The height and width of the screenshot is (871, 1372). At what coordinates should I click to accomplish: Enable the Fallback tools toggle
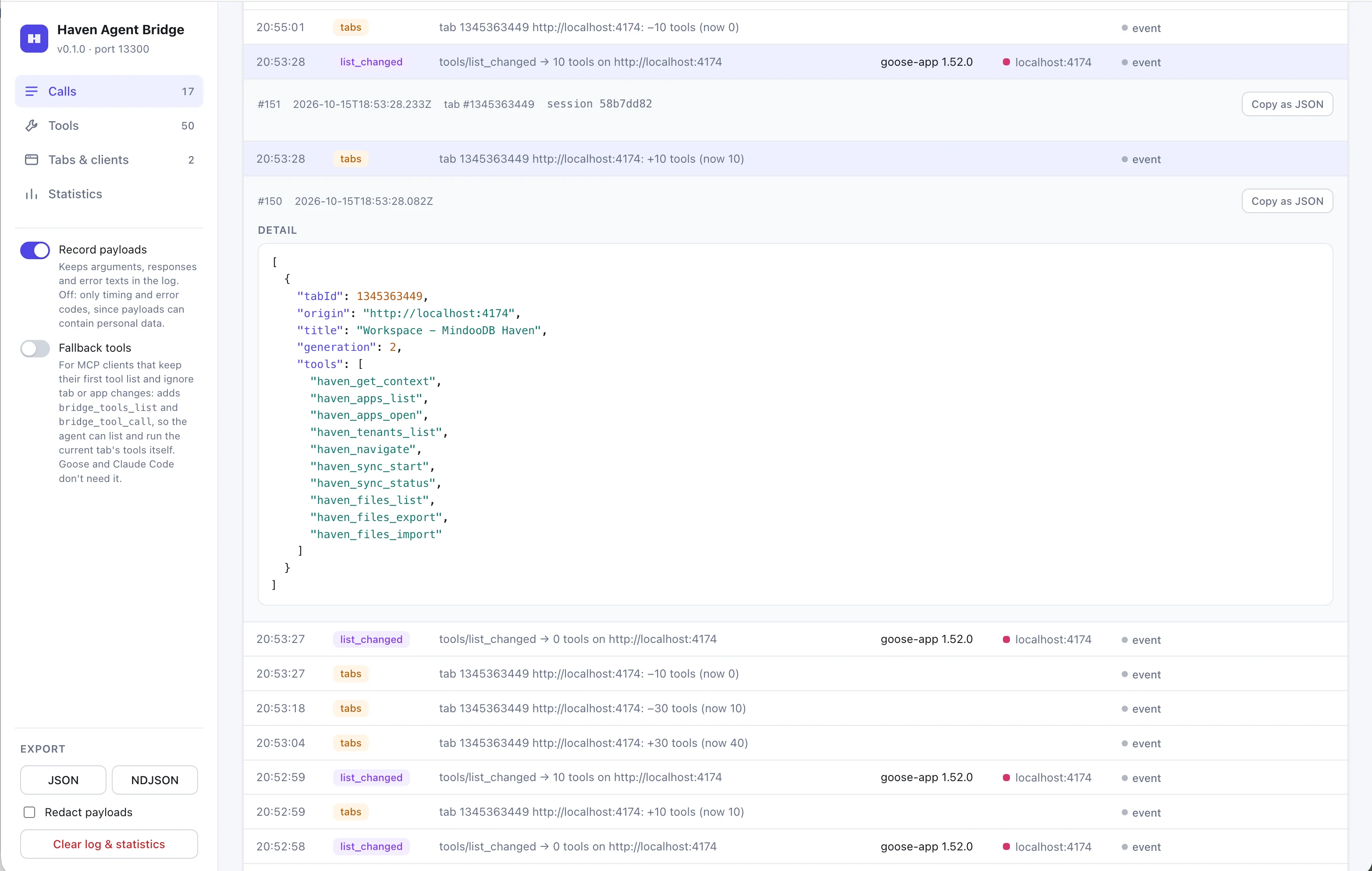point(35,348)
